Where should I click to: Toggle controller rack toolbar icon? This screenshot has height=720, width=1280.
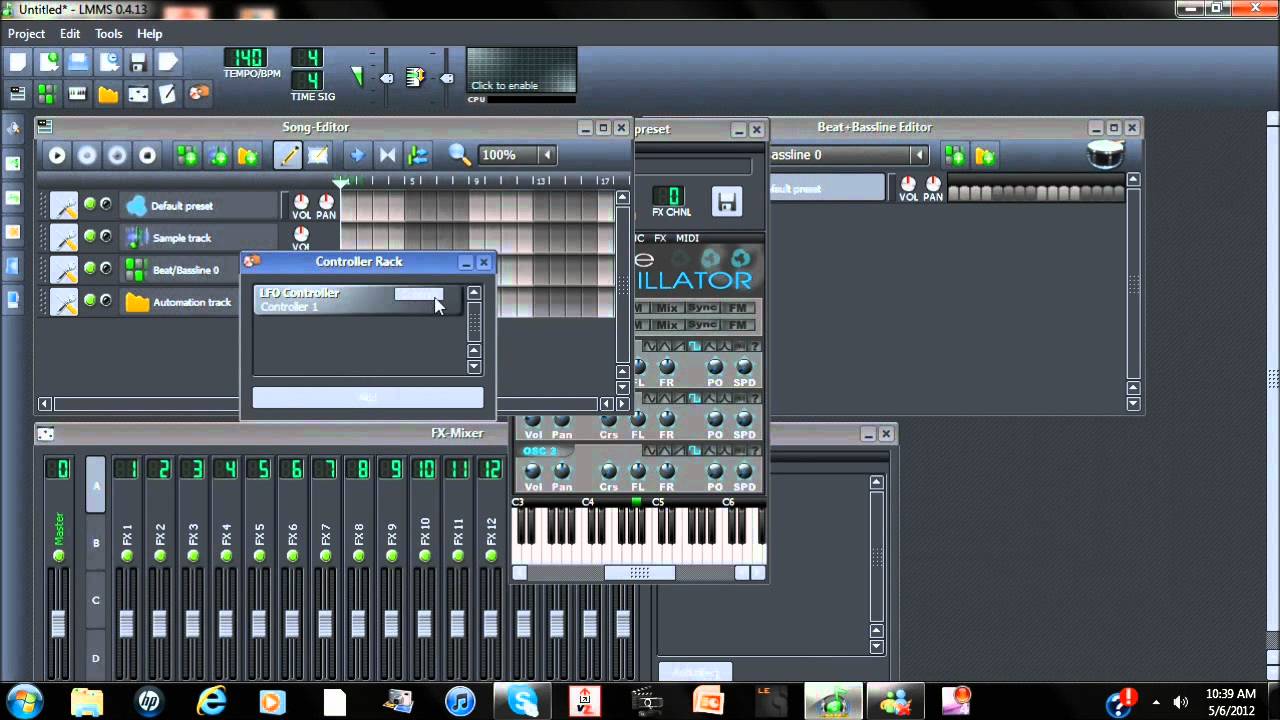click(198, 94)
